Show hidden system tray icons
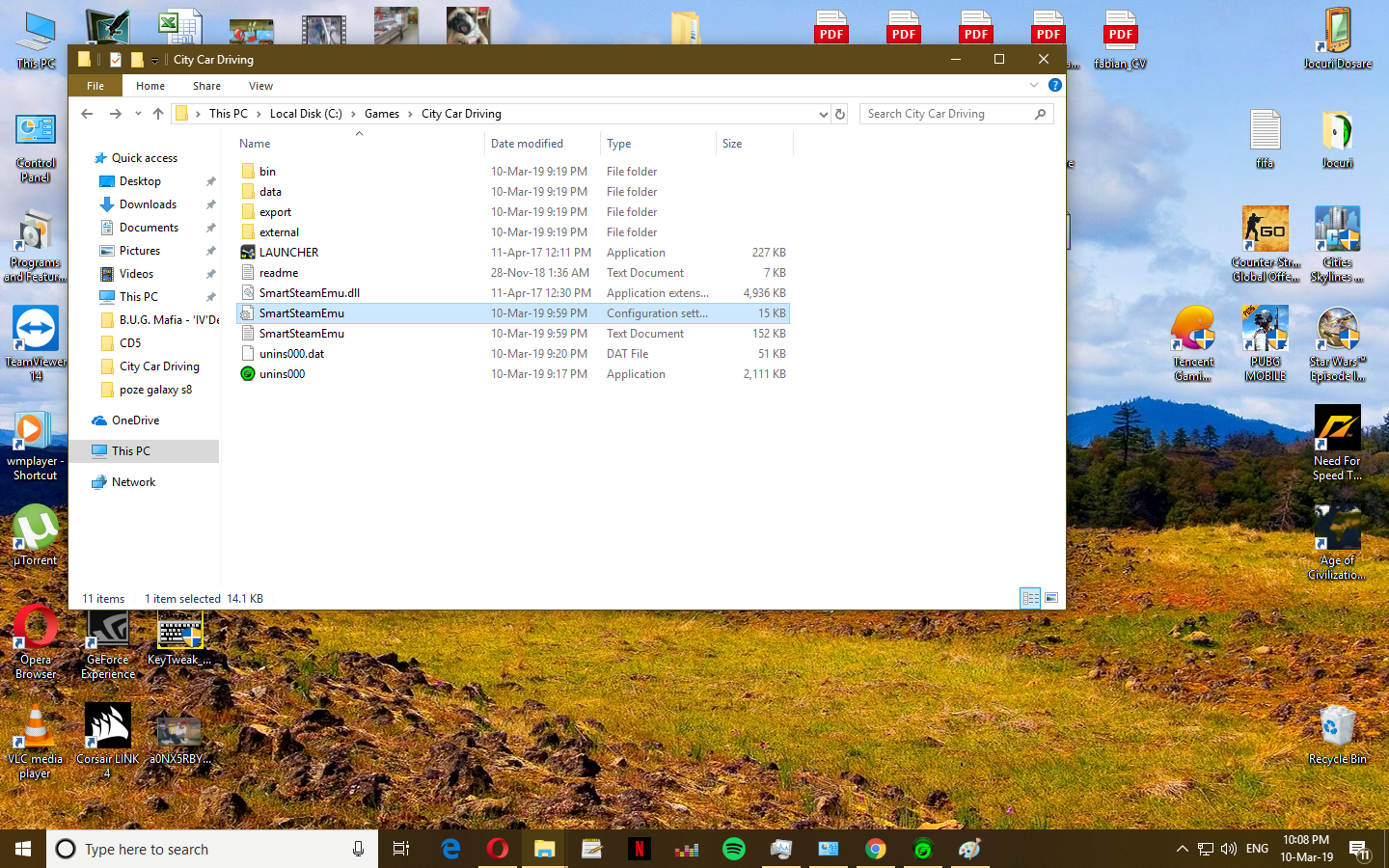Image resolution: width=1389 pixels, height=868 pixels. (1182, 849)
